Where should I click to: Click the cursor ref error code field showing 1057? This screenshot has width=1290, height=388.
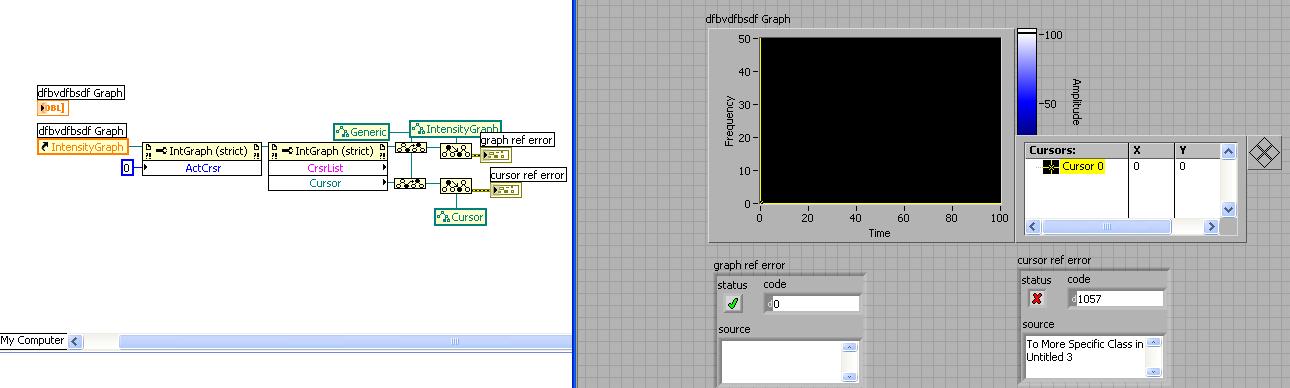pyautogui.click(x=1119, y=299)
